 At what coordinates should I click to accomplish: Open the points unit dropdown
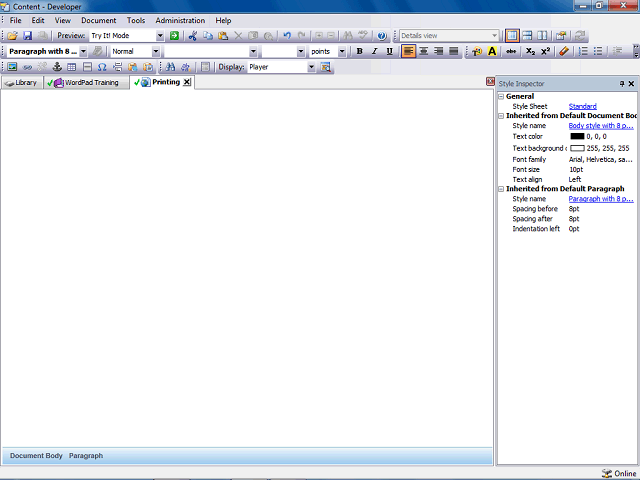point(342,51)
